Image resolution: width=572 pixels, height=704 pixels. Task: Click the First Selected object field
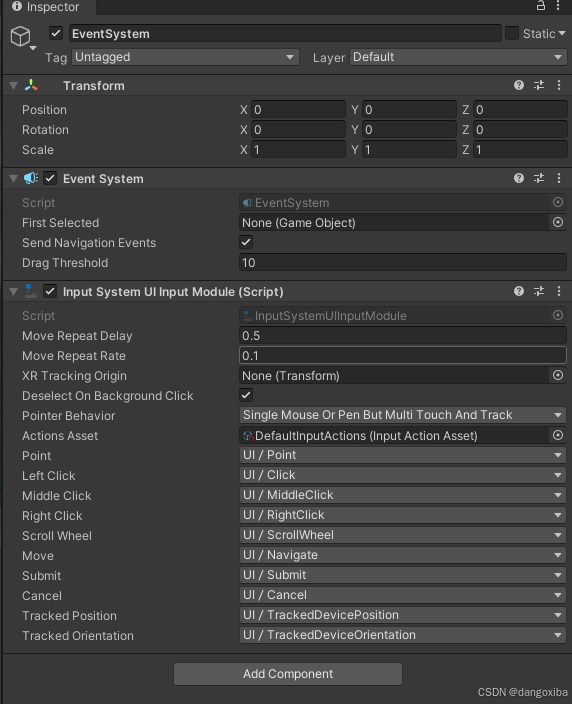394,222
